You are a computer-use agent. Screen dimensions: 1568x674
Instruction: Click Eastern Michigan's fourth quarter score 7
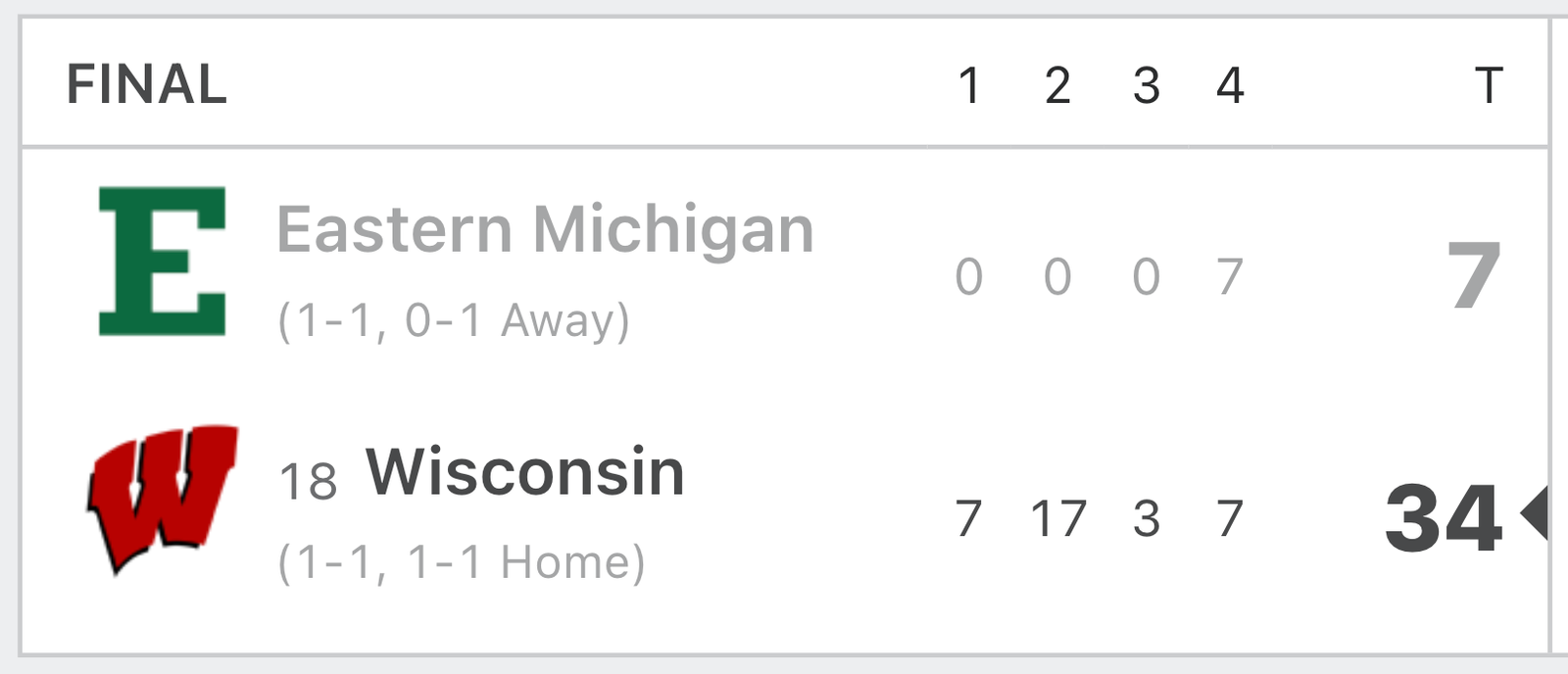[1231, 277]
